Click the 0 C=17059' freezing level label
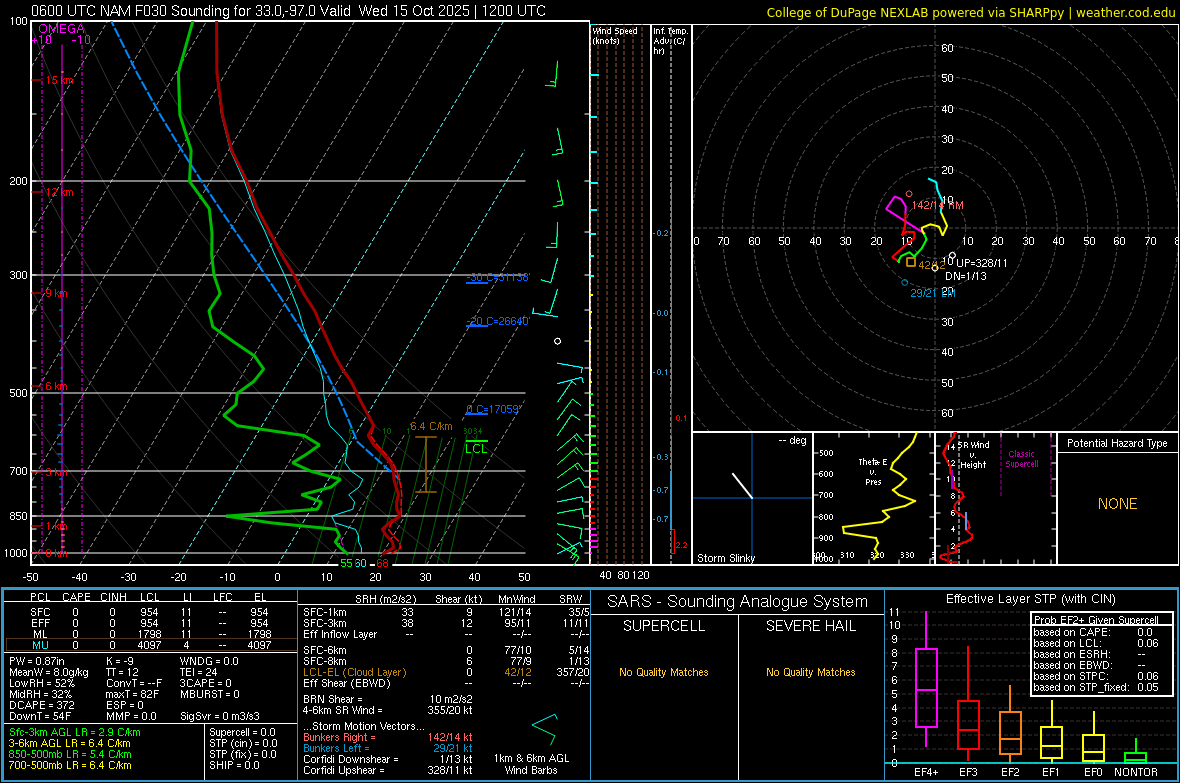This screenshot has height=783, width=1180. tap(493, 409)
